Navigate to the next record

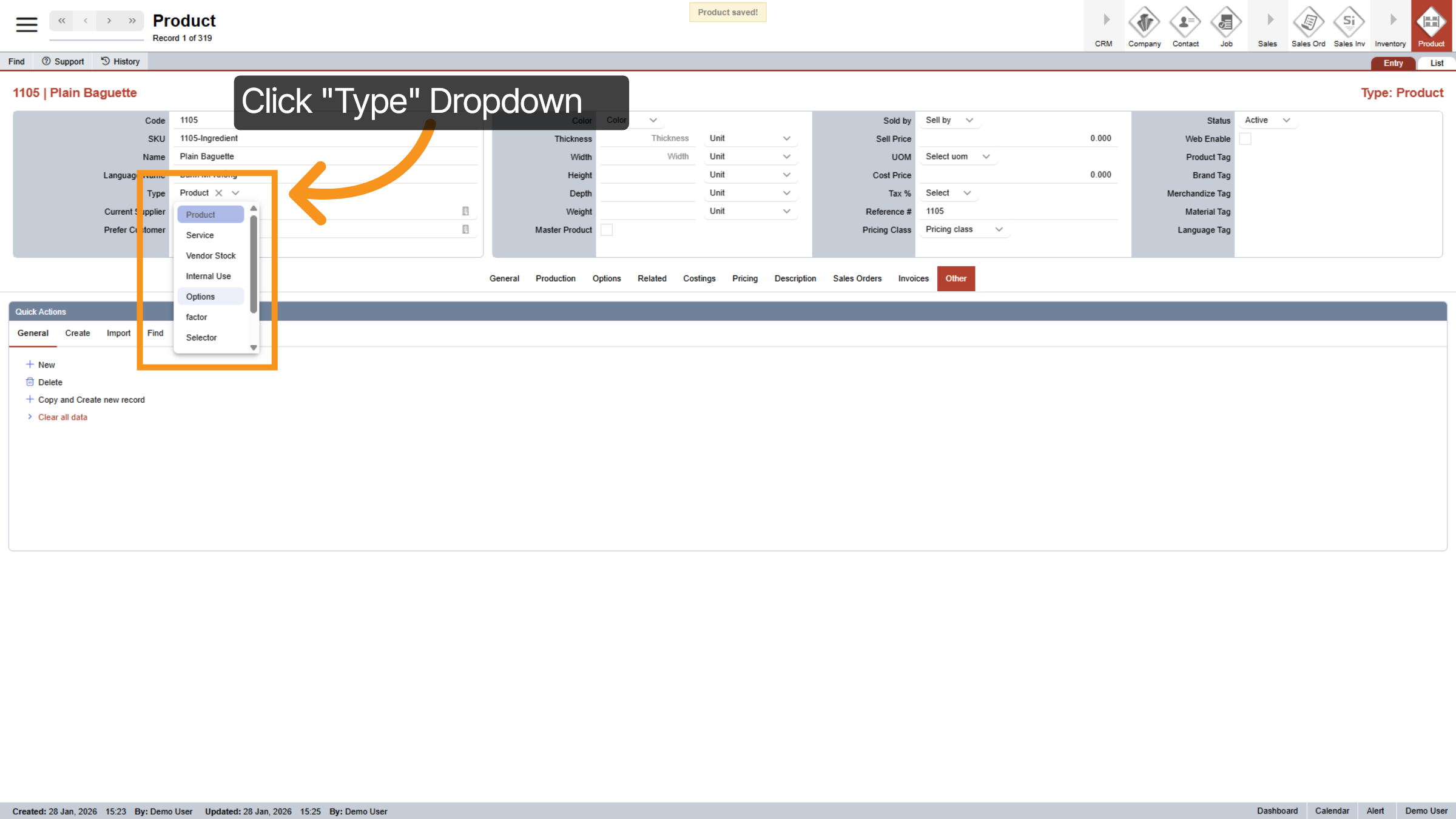click(x=109, y=21)
